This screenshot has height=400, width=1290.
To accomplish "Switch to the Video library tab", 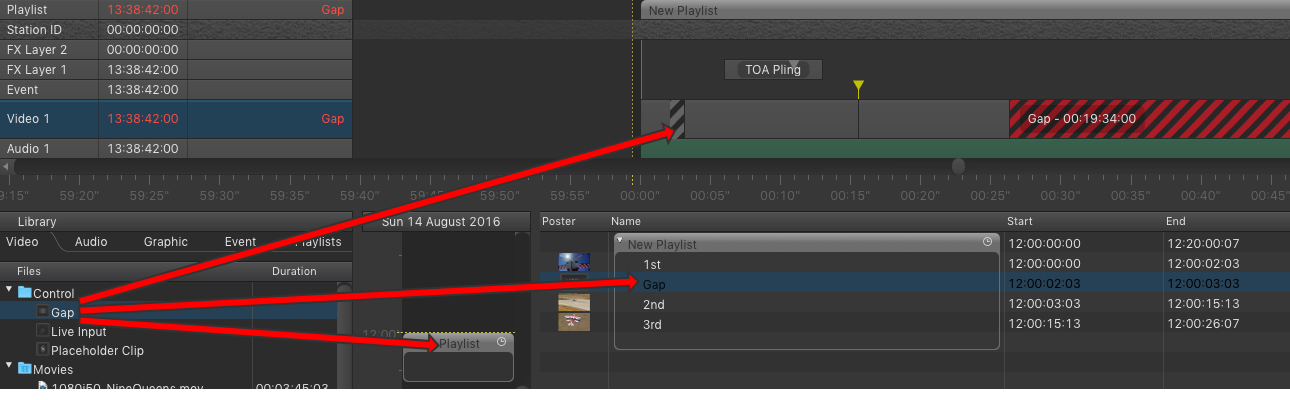I will coord(23,241).
